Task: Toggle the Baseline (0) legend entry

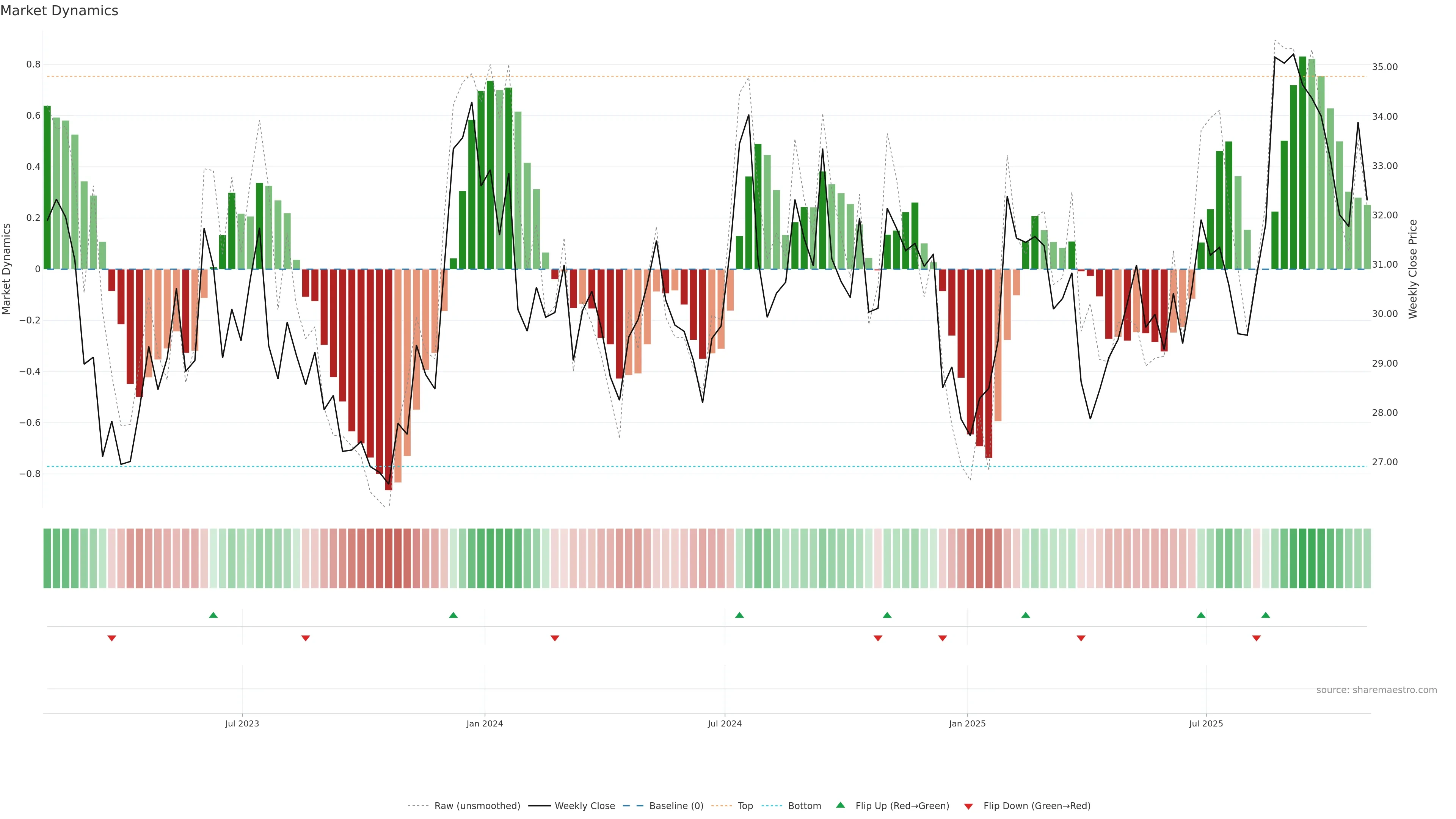Action: click(x=676, y=806)
